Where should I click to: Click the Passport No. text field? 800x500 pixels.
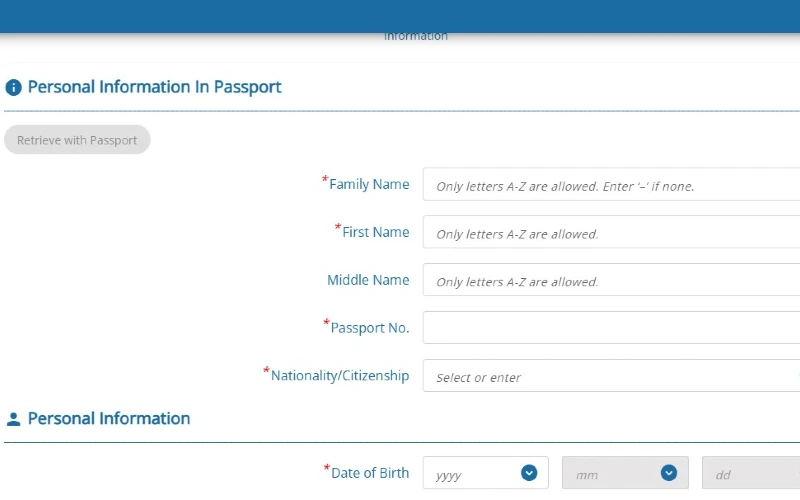pyautogui.click(x=610, y=328)
